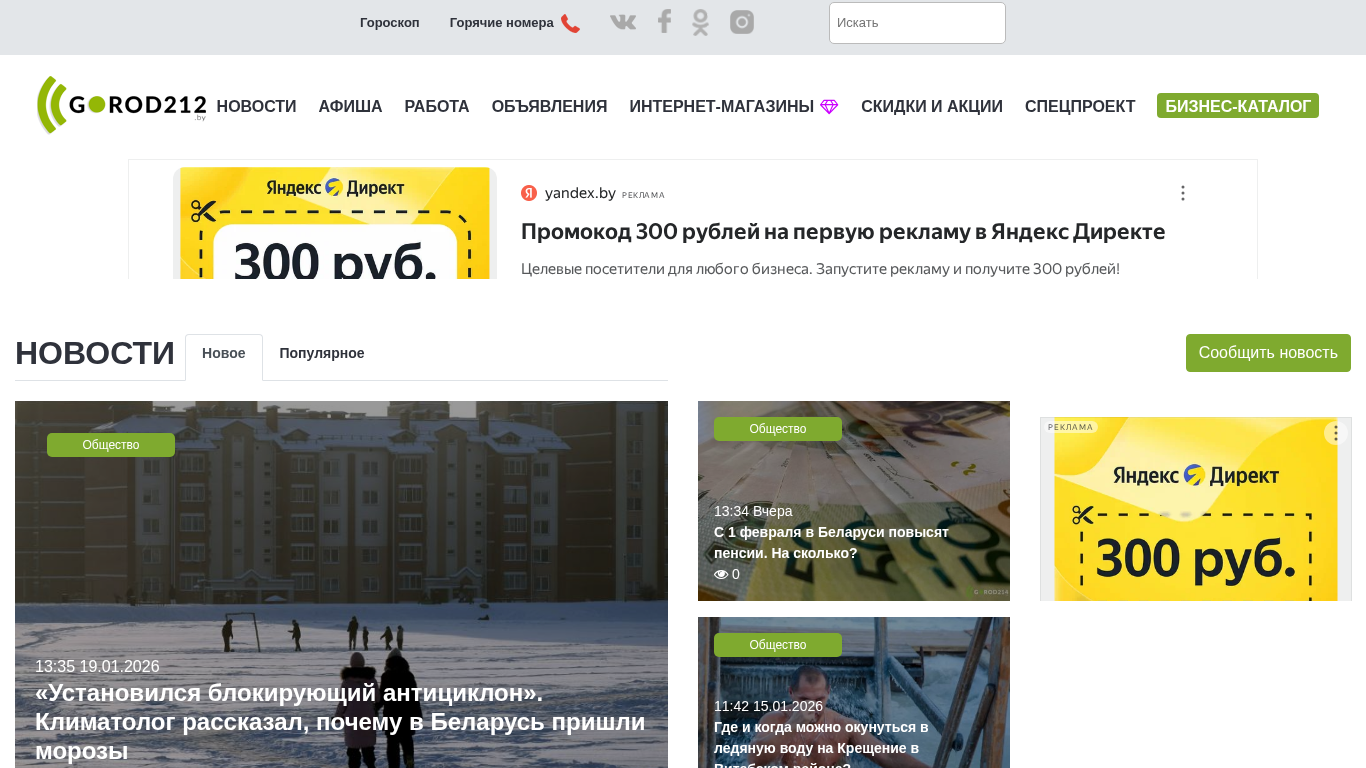Open the ИНТЕРНЕТ-МАГАЗИНЫ menu item

[x=721, y=107]
